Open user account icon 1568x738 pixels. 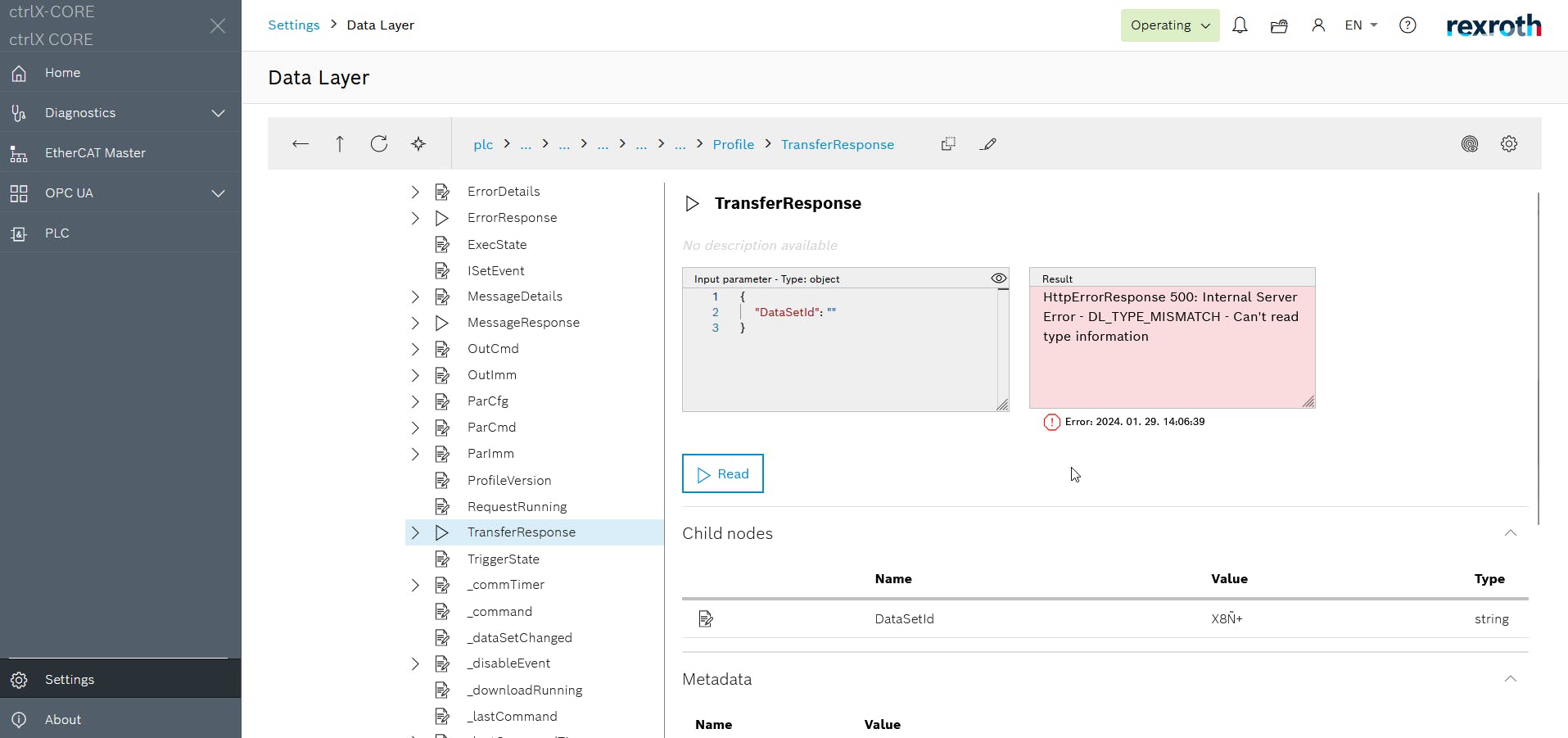[1318, 25]
